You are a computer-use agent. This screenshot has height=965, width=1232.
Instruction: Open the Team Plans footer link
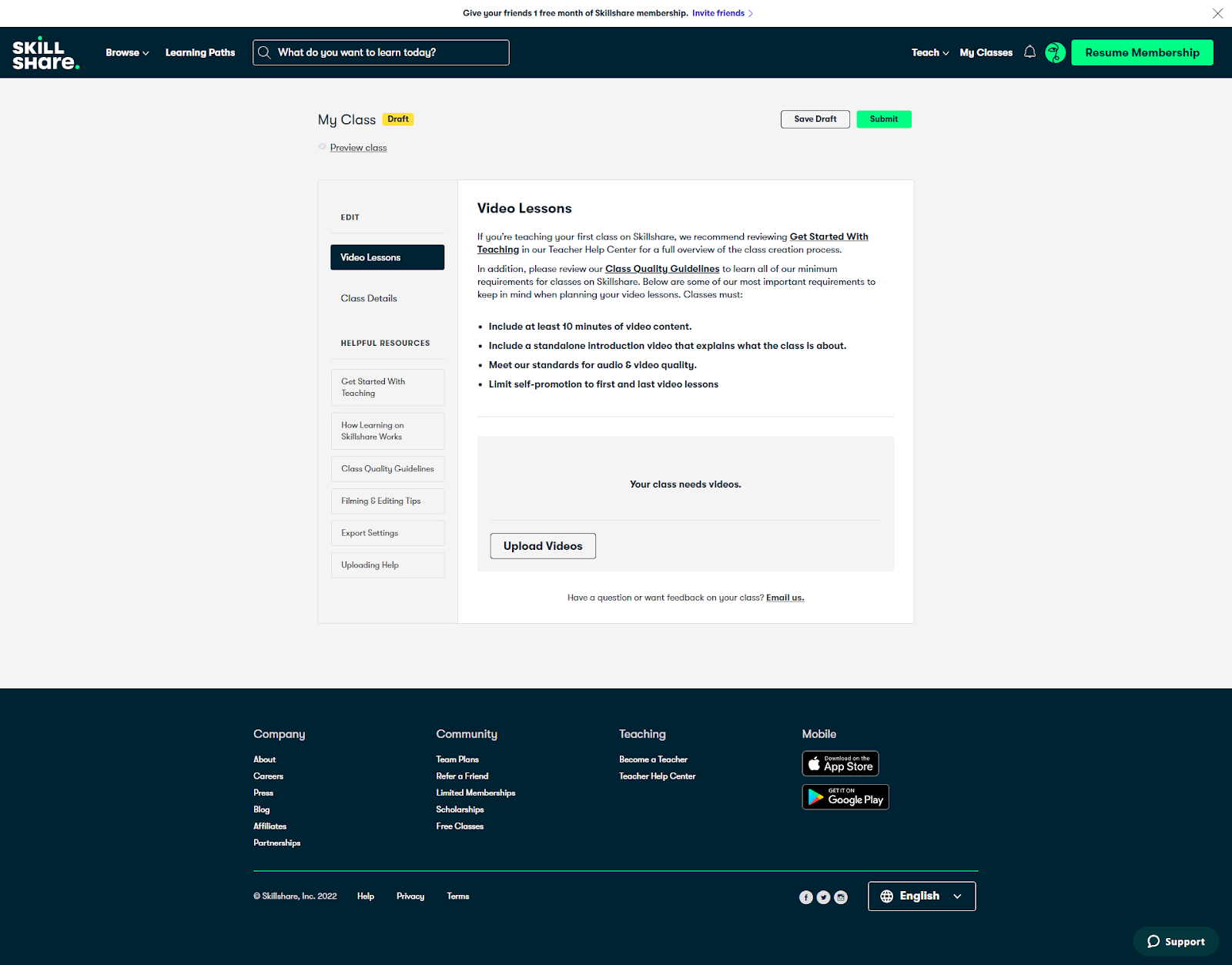point(457,759)
